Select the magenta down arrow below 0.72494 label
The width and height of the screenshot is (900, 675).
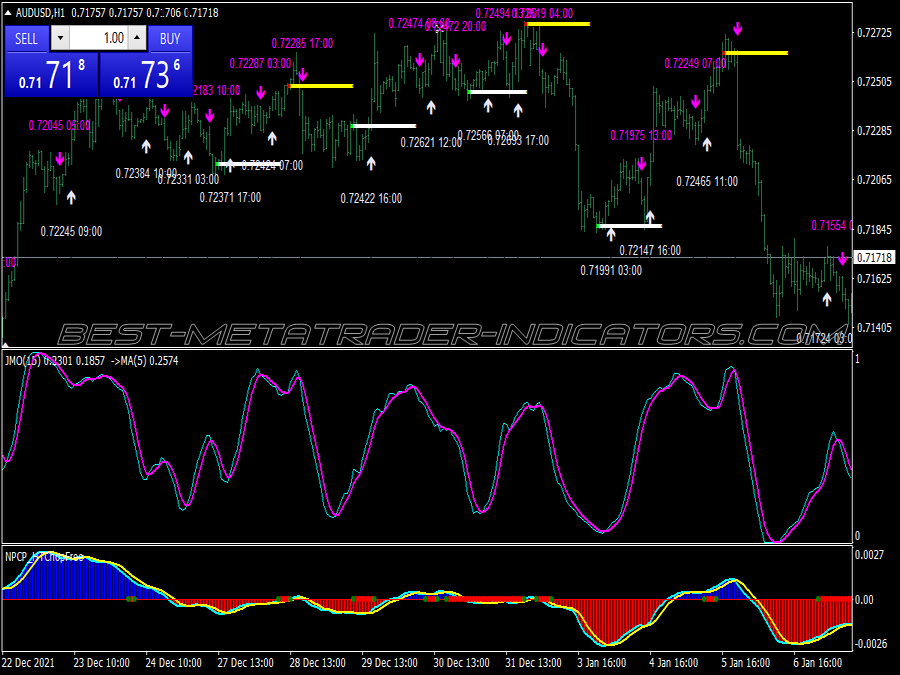click(507, 38)
